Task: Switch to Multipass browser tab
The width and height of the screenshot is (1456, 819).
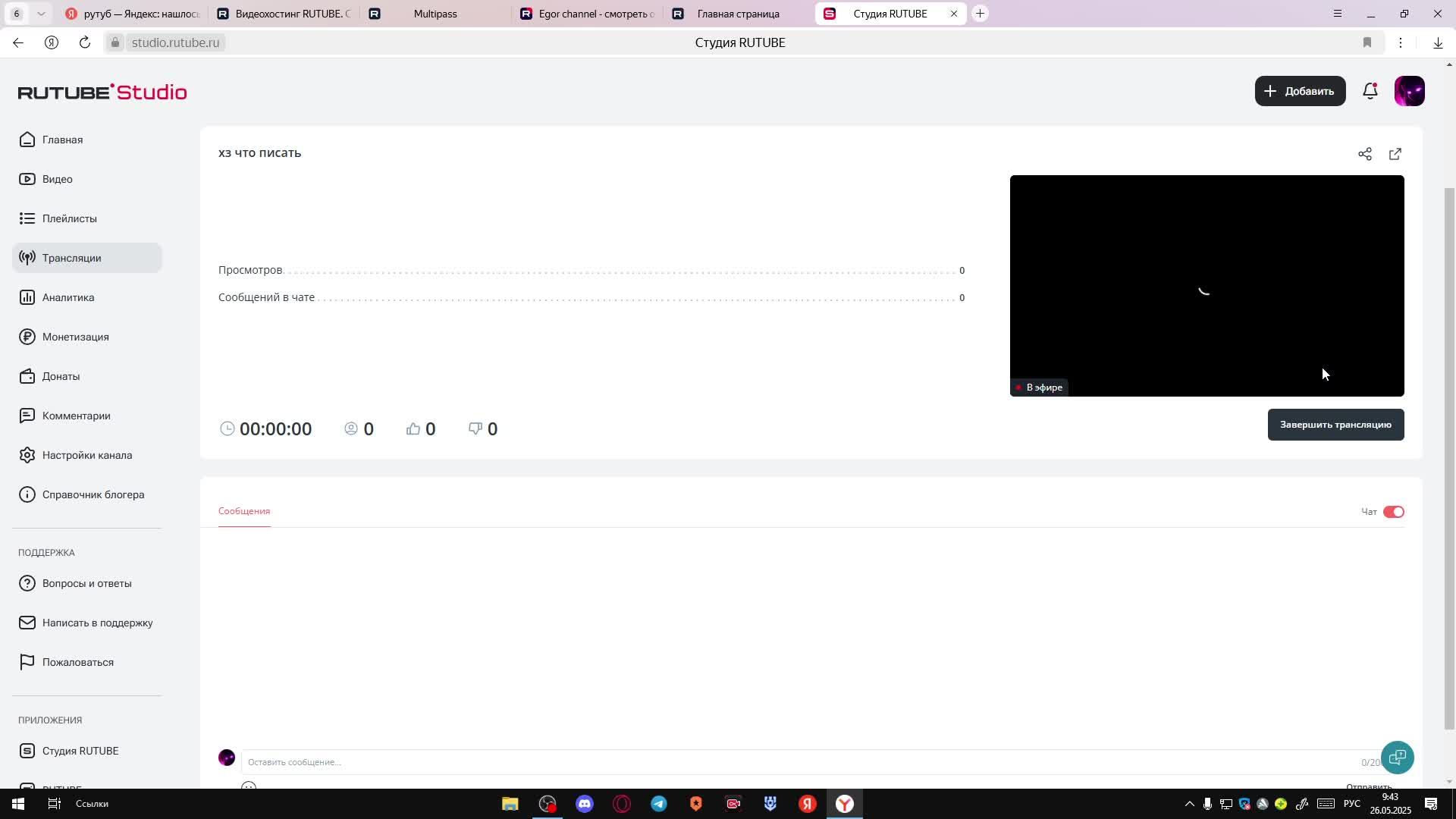Action: click(435, 14)
